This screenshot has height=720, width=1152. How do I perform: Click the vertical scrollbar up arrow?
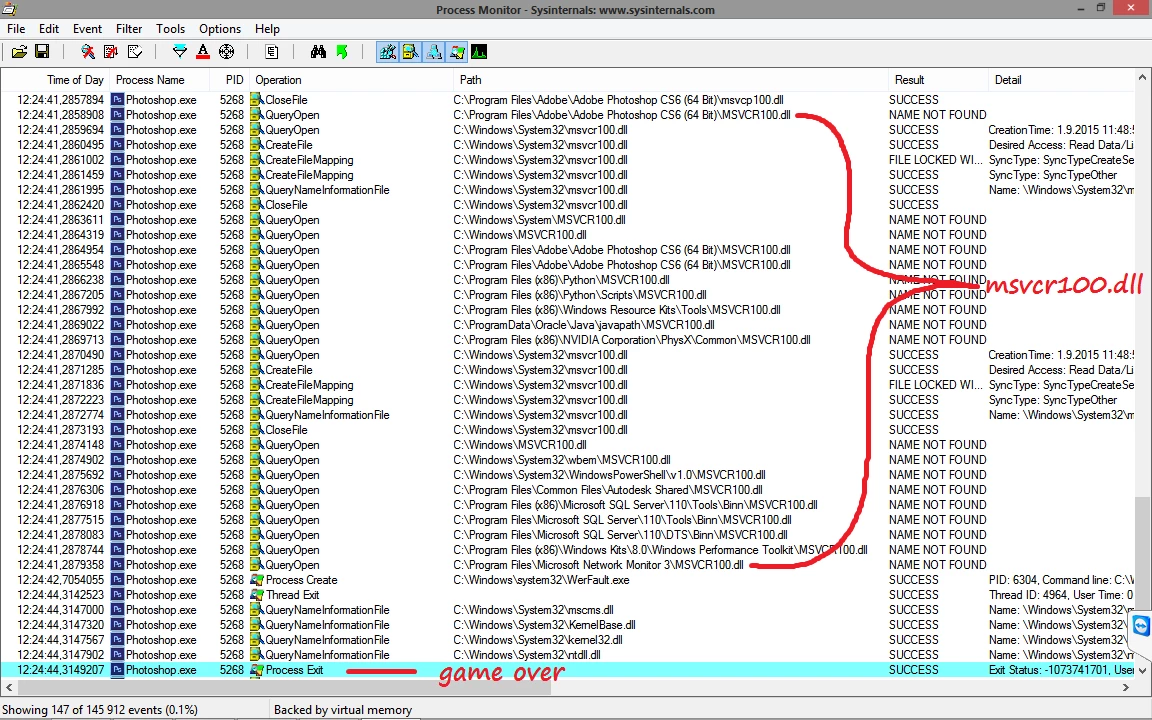coord(1142,77)
